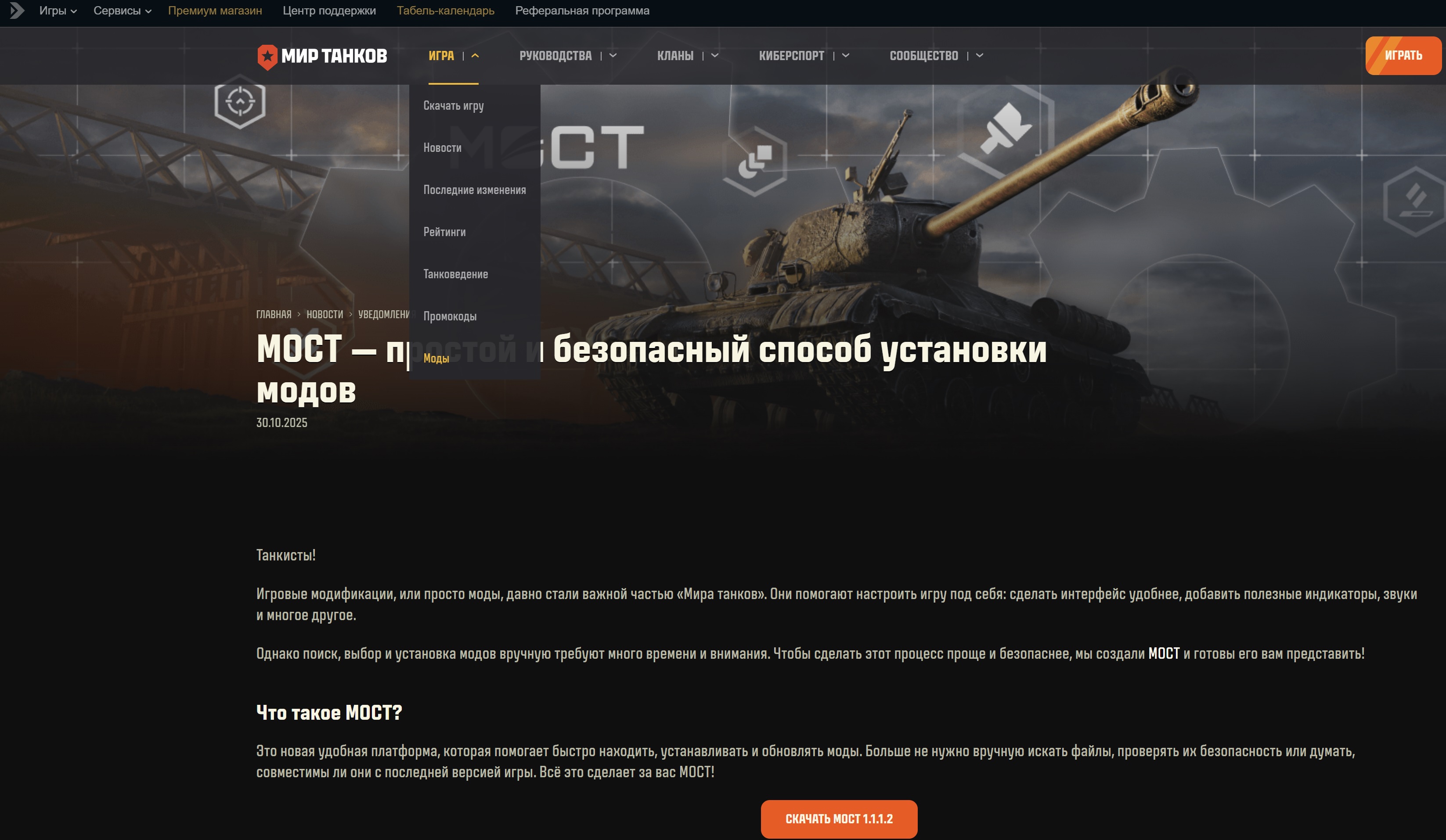Expand the СООБЩЕСТВО dropdown chevron
1446x840 pixels.
coord(980,56)
